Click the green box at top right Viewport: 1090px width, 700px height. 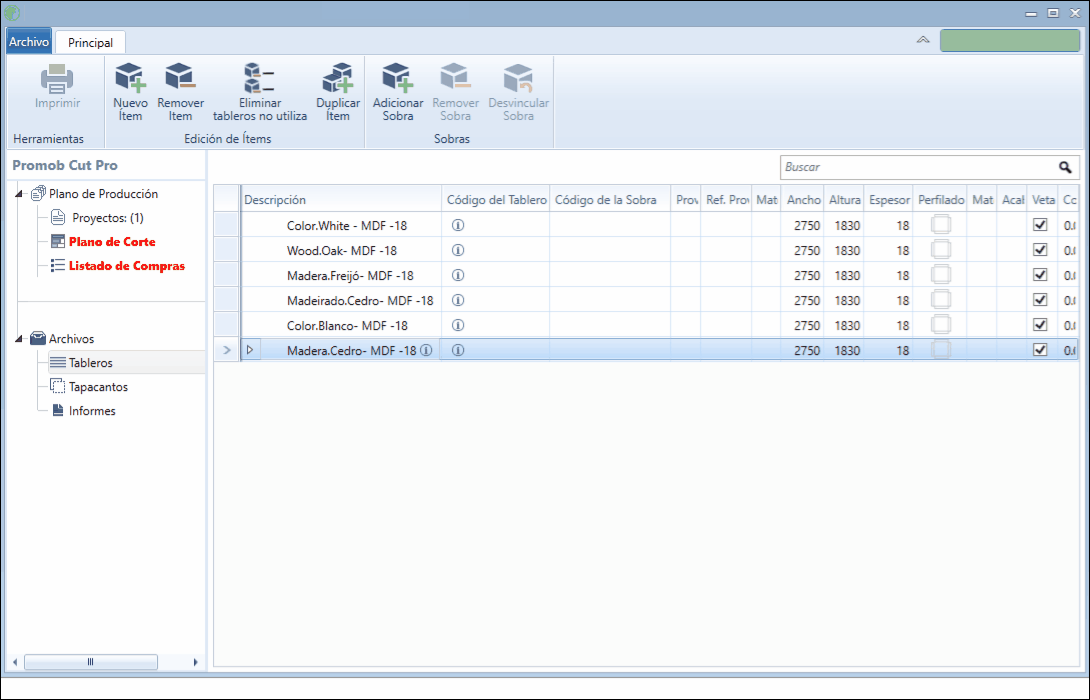pos(1009,40)
